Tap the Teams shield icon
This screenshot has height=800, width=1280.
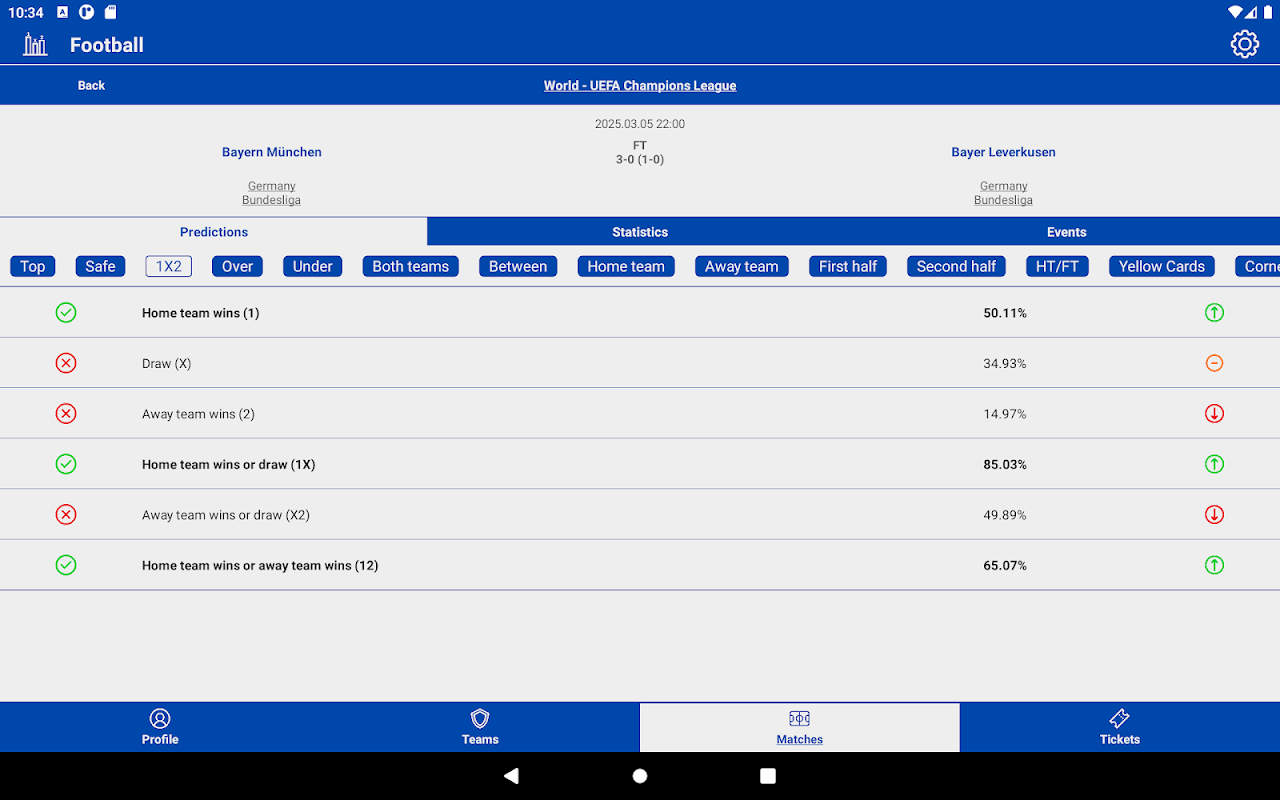pyautogui.click(x=480, y=718)
